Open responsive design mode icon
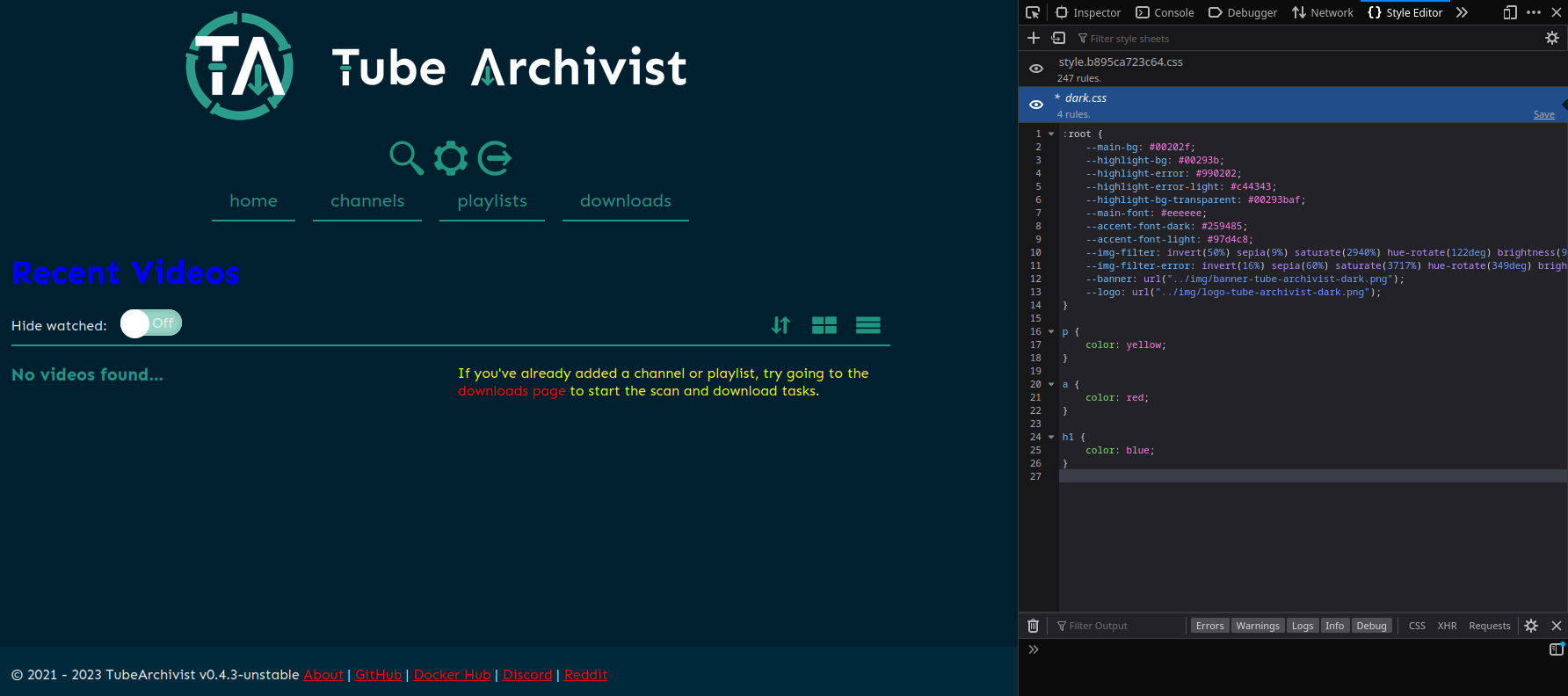The height and width of the screenshot is (696, 1568). [1510, 12]
